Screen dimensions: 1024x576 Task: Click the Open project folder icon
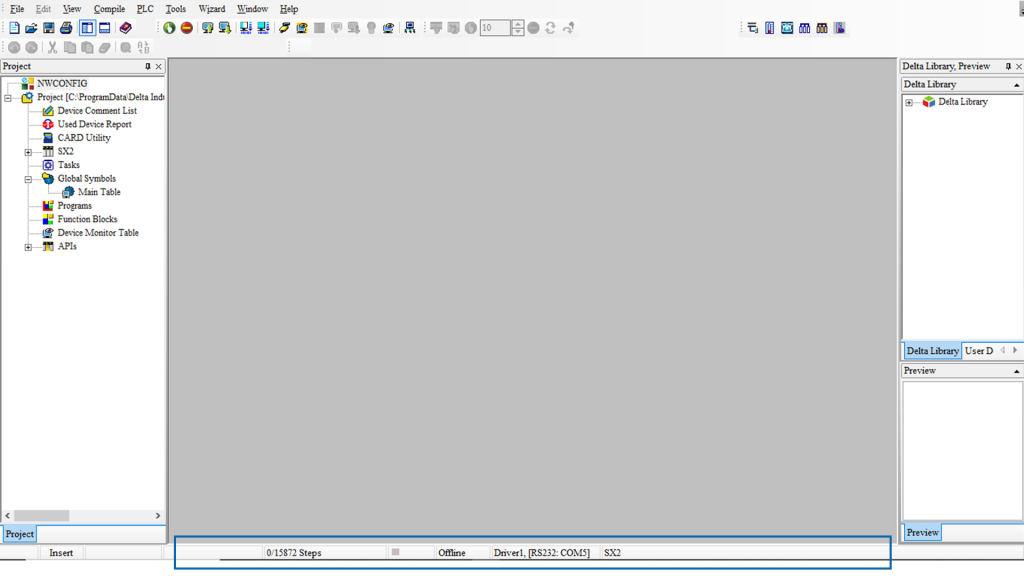[31, 28]
